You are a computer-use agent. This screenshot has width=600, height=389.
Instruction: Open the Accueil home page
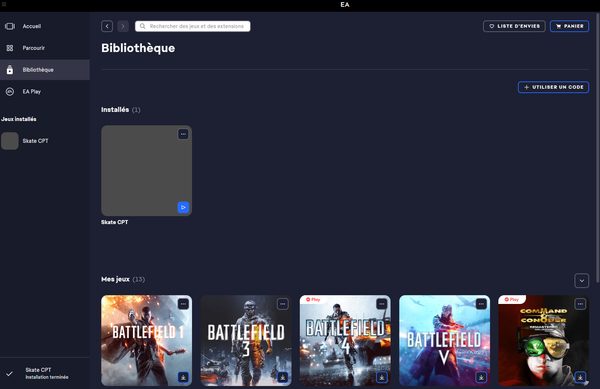coord(45,26)
